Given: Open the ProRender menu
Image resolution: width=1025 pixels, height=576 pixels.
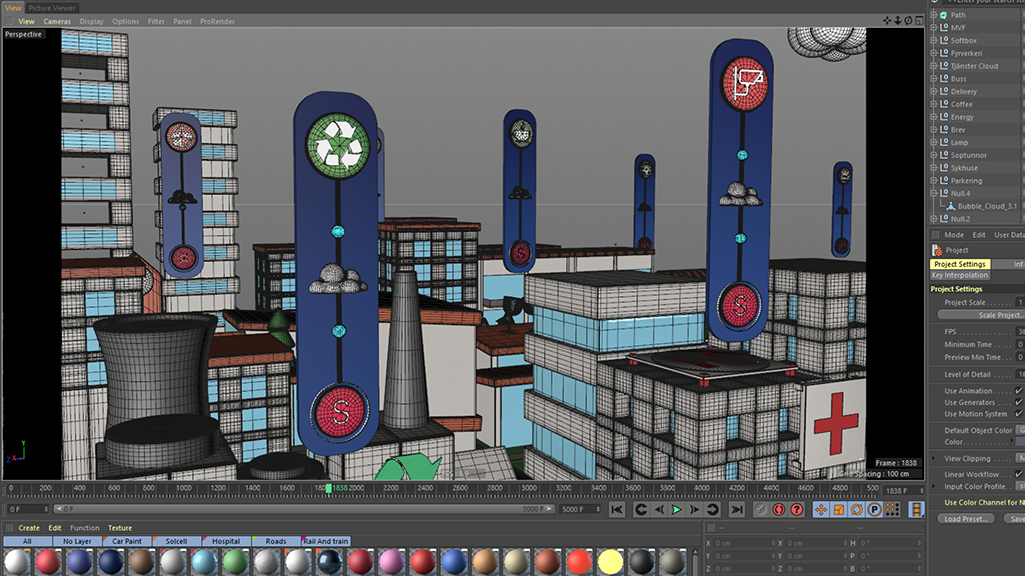Looking at the screenshot, I should tap(217, 22).
